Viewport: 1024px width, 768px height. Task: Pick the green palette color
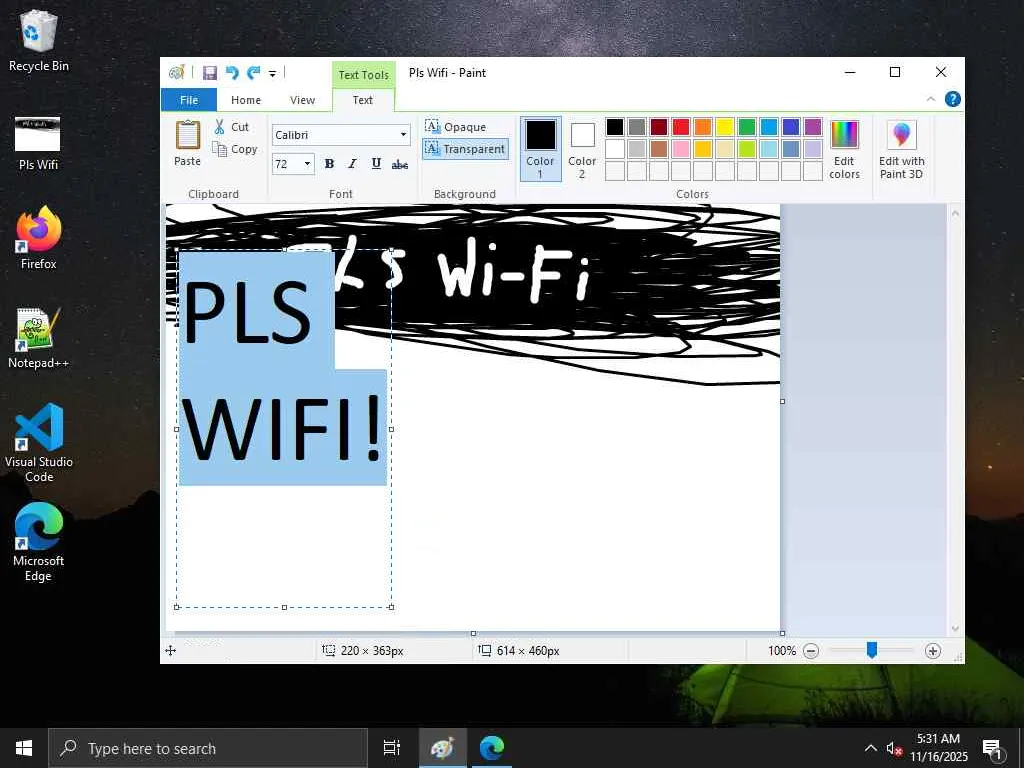[747, 127]
